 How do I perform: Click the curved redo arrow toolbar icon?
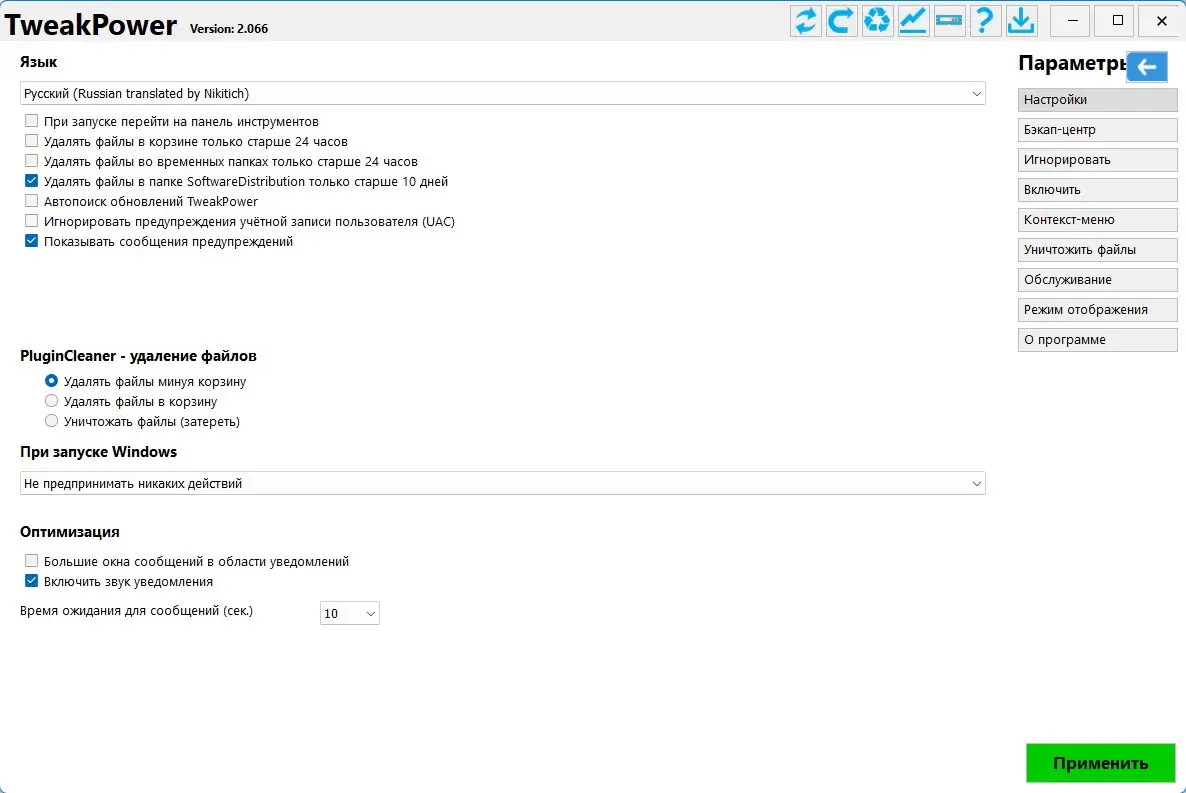pyautogui.click(x=841, y=20)
